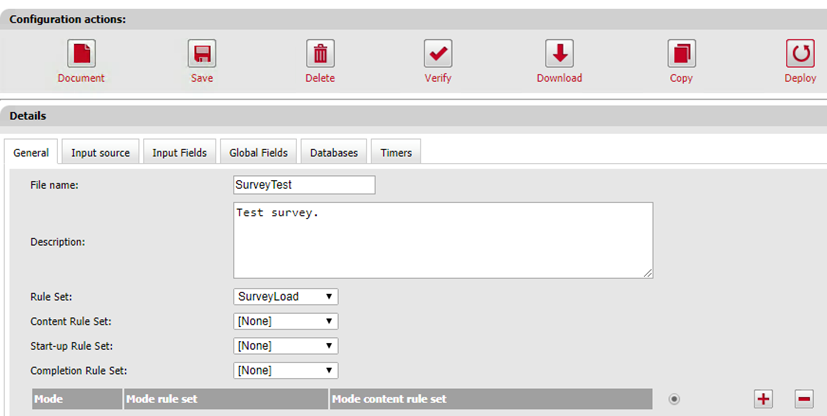Click inside the Description text area
This screenshot has width=827, height=416.
tap(442, 240)
